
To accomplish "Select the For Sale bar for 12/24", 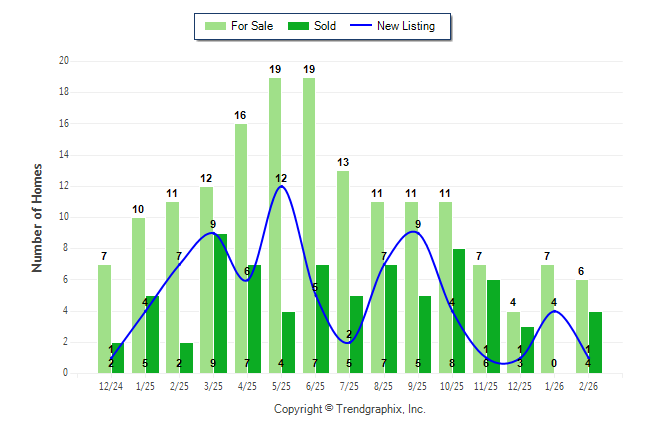I will (x=104, y=318).
